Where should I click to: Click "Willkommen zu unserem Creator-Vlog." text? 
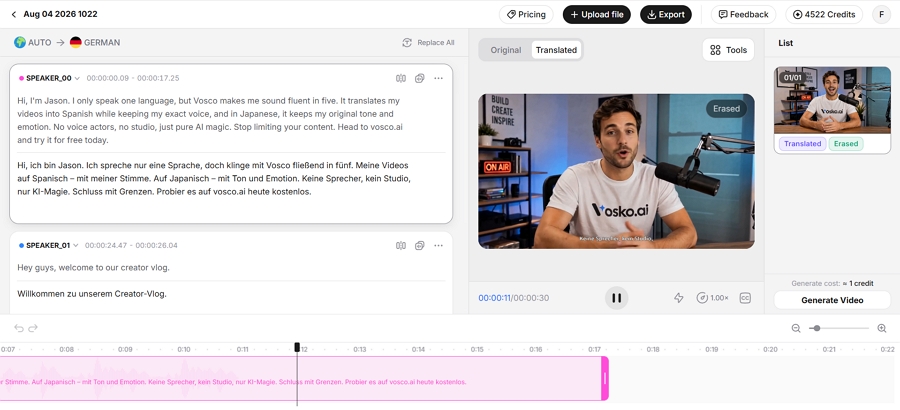[x=92, y=294]
